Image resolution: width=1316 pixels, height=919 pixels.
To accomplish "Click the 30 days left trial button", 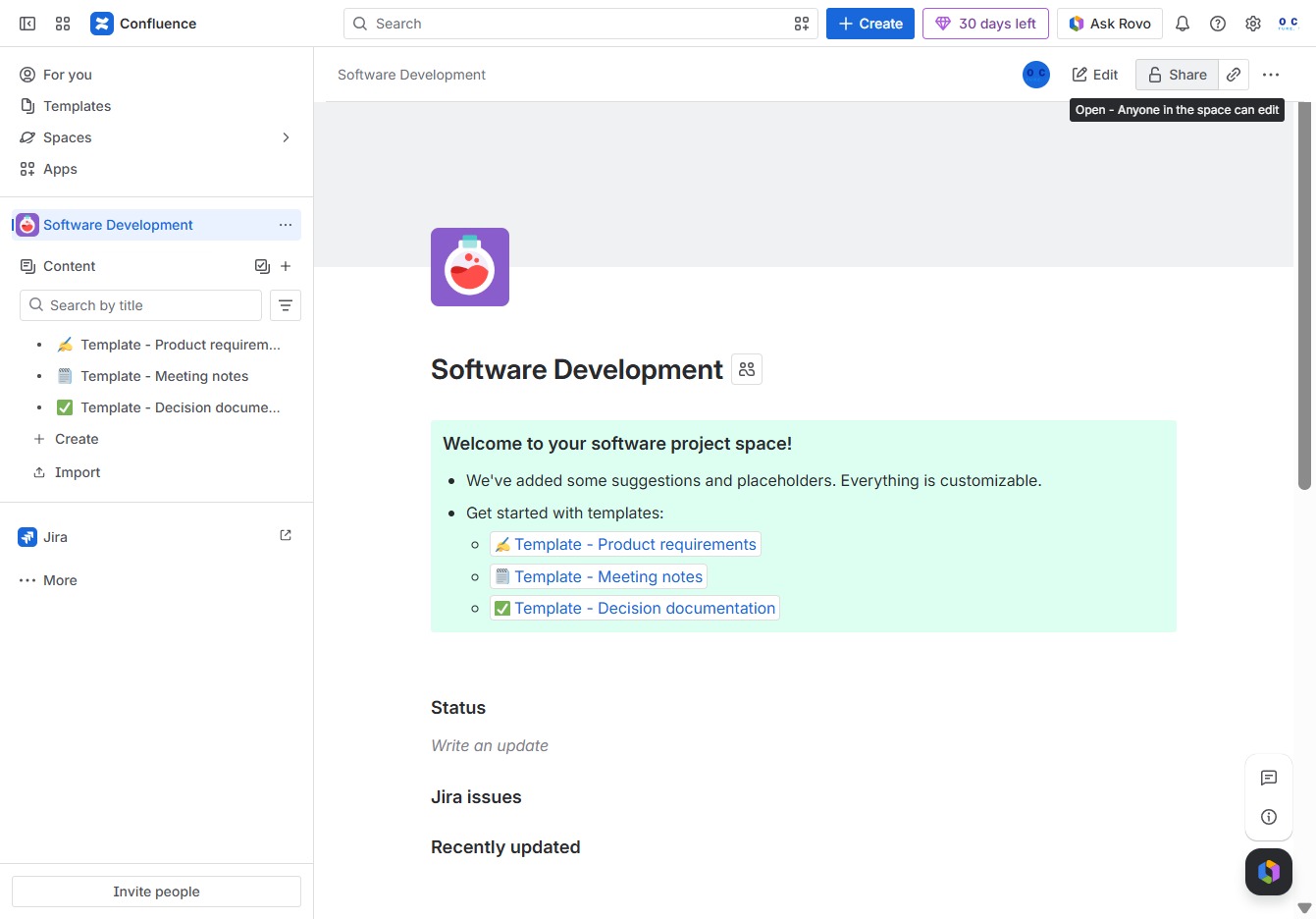I will [x=985, y=24].
